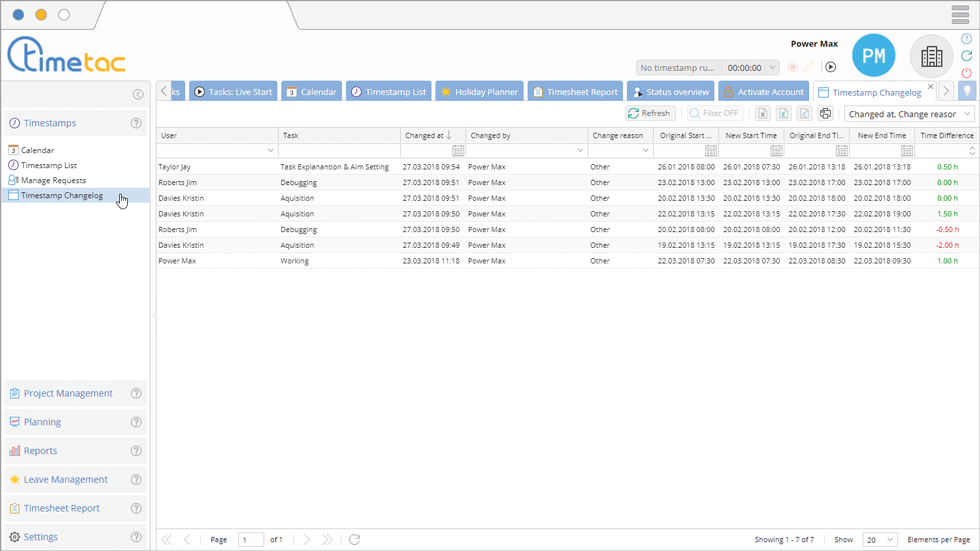Click the lightbulb tips icon
Screen dimensions: 980x551
click(x=967, y=91)
